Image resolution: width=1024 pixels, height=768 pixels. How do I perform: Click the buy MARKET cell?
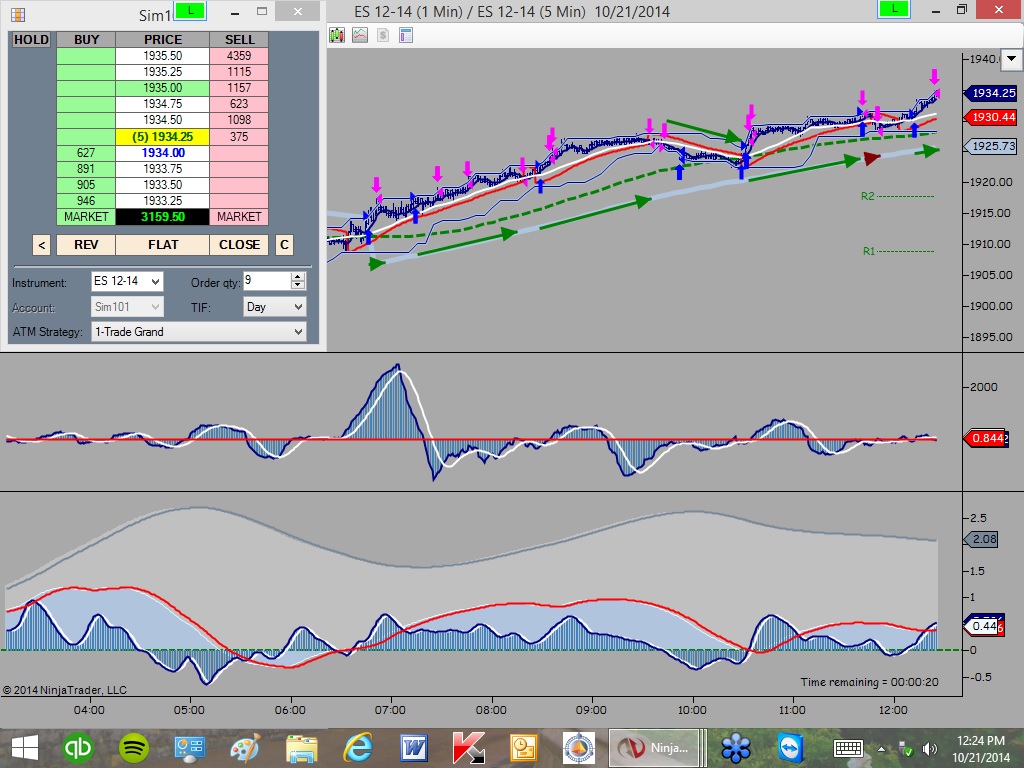coord(86,217)
